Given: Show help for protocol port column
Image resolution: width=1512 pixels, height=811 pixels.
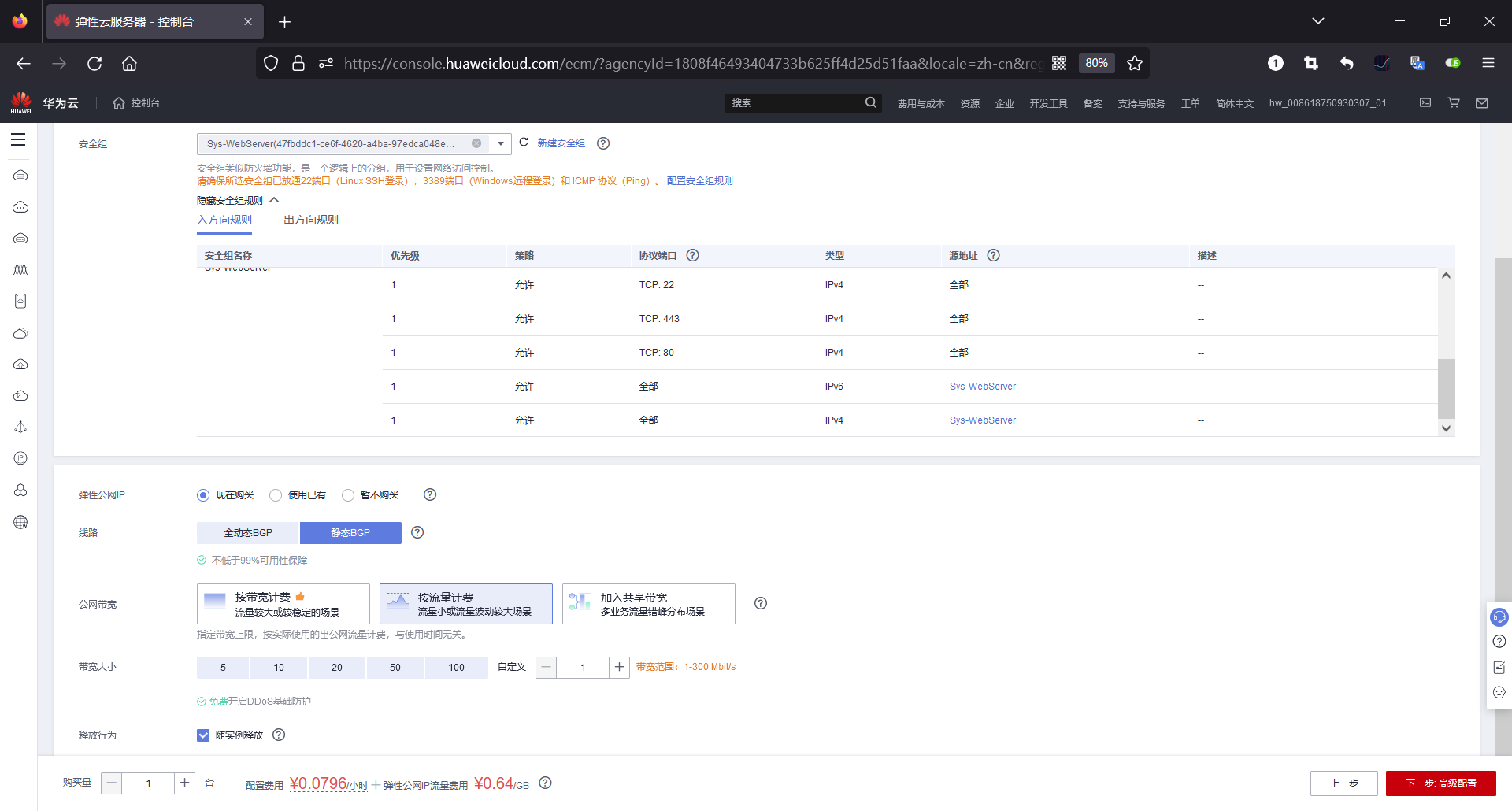Looking at the screenshot, I should coord(693,255).
